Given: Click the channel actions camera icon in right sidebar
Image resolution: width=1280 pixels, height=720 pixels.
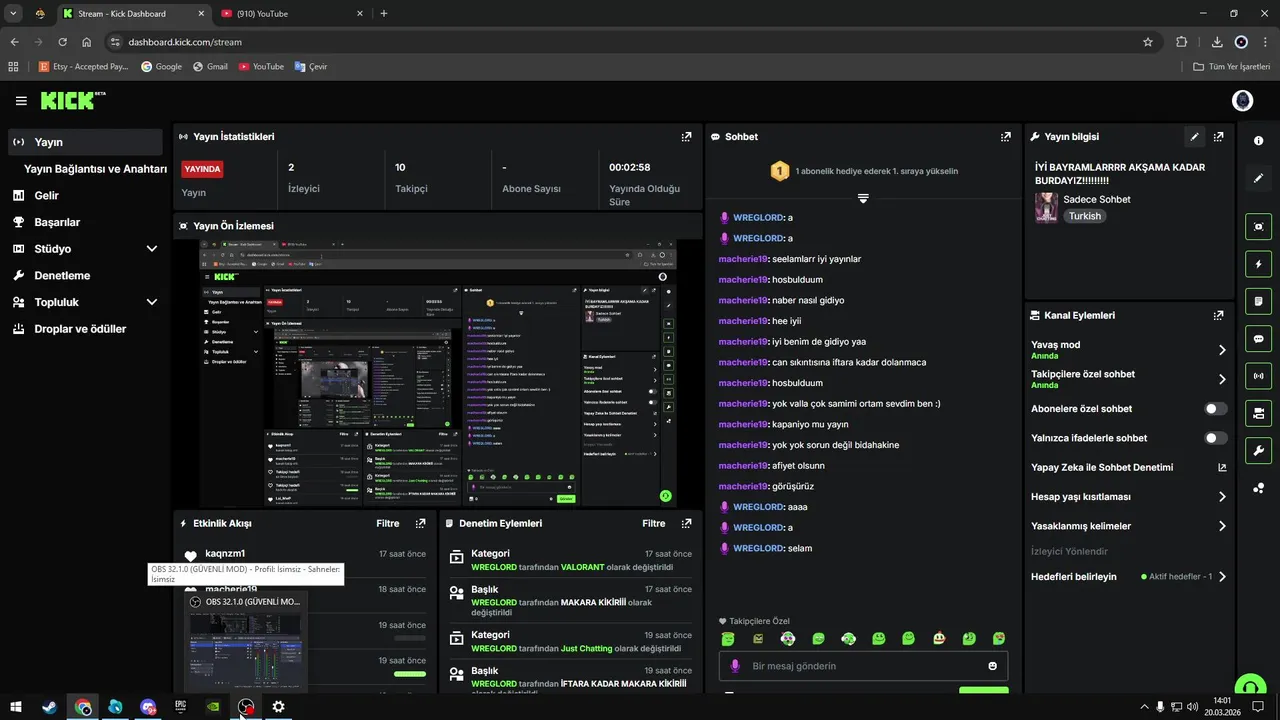Looking at the screenshot, I should tap(1259, 413).
